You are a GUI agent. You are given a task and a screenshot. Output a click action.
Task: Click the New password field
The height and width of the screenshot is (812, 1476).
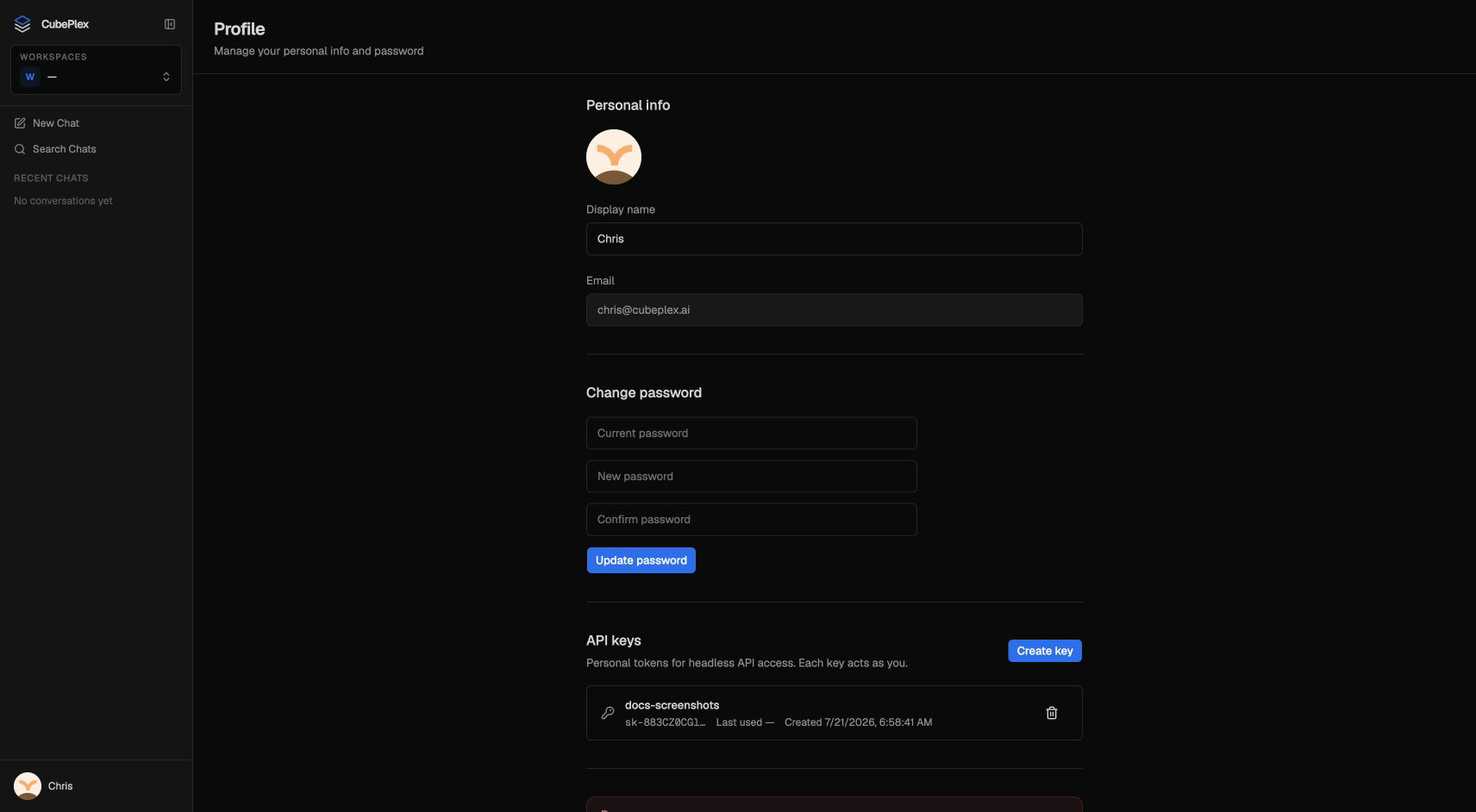(751, 477)
